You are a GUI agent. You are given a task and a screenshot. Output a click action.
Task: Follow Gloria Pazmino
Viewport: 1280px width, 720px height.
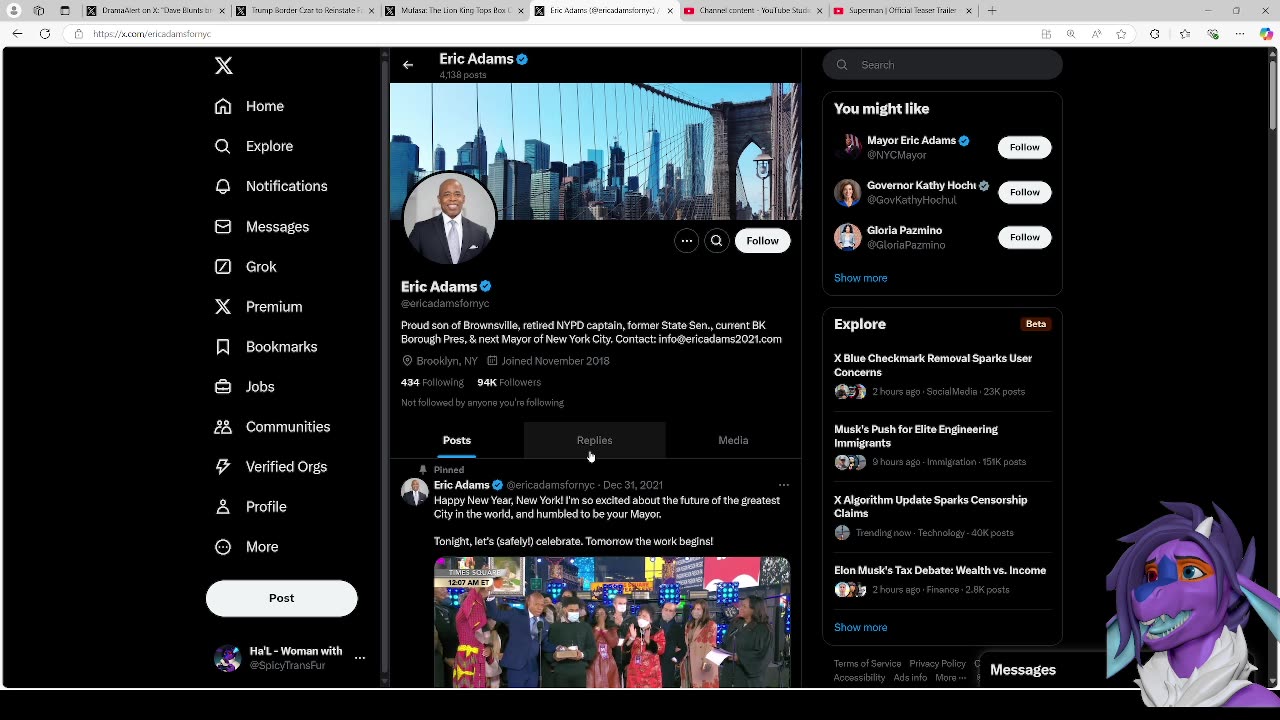click(1024, 237)
